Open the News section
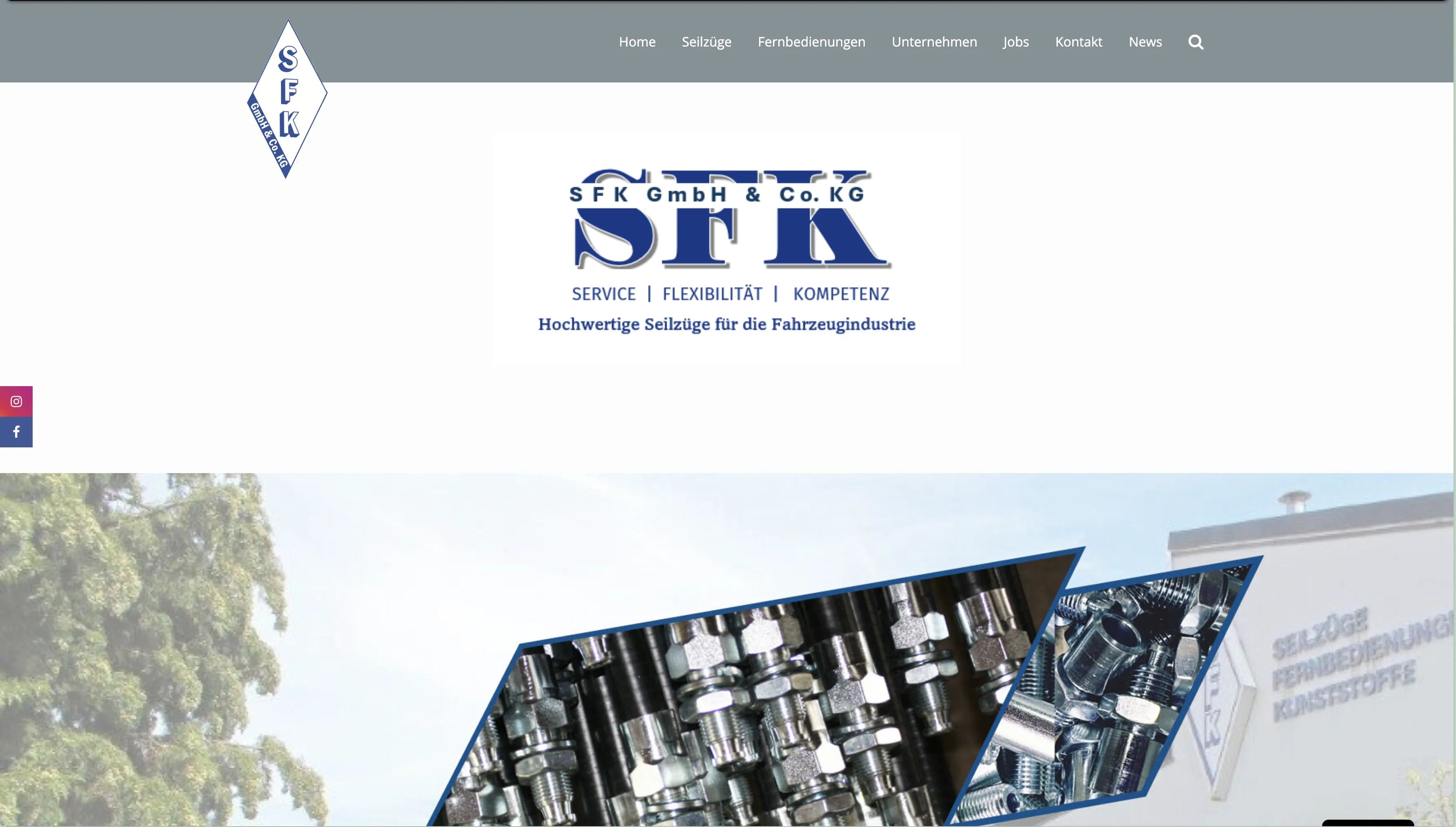Image resolution: width=1456 pixels, height=827 pixels. (x=1145, y=42)
